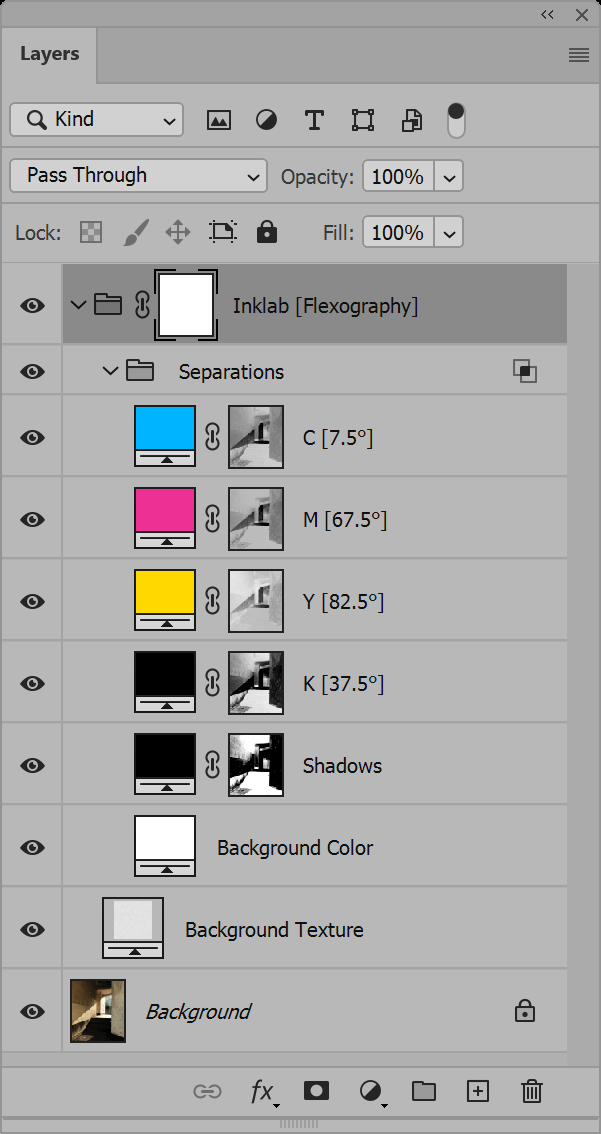Click the new adjustment layer button
The width and height of the screenshot is (601, 1134).
tap(371, 1091)
